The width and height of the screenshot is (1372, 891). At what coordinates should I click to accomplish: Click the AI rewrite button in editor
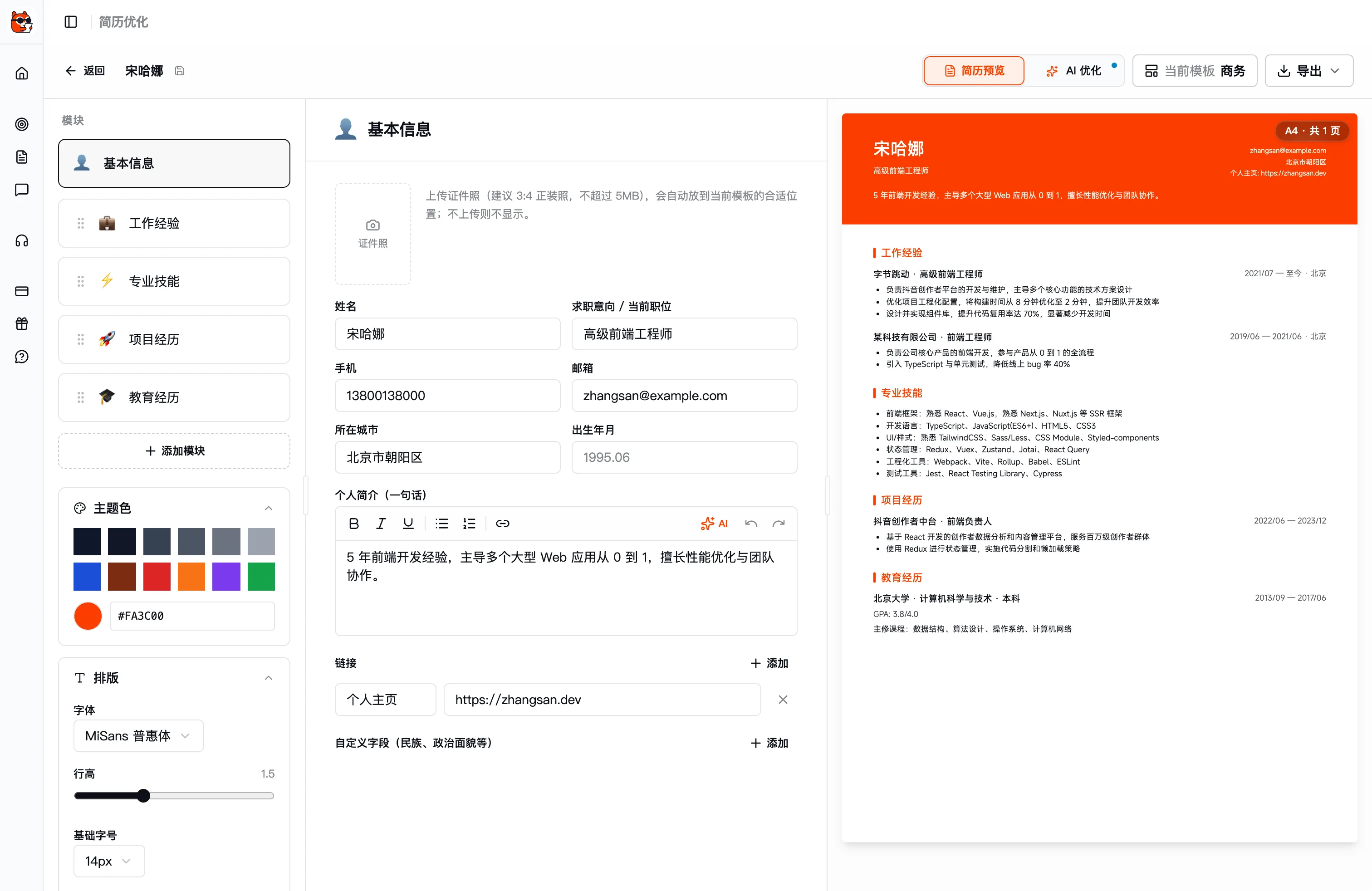pos(714,524)
